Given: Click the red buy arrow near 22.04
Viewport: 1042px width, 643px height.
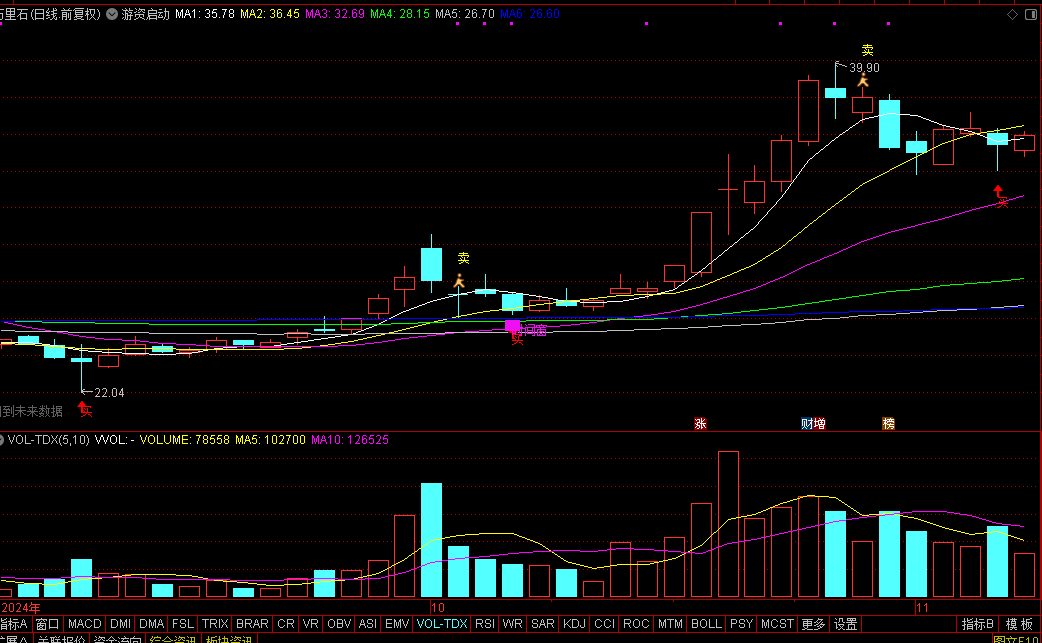Looking at the screenshot, I should 82,406.
